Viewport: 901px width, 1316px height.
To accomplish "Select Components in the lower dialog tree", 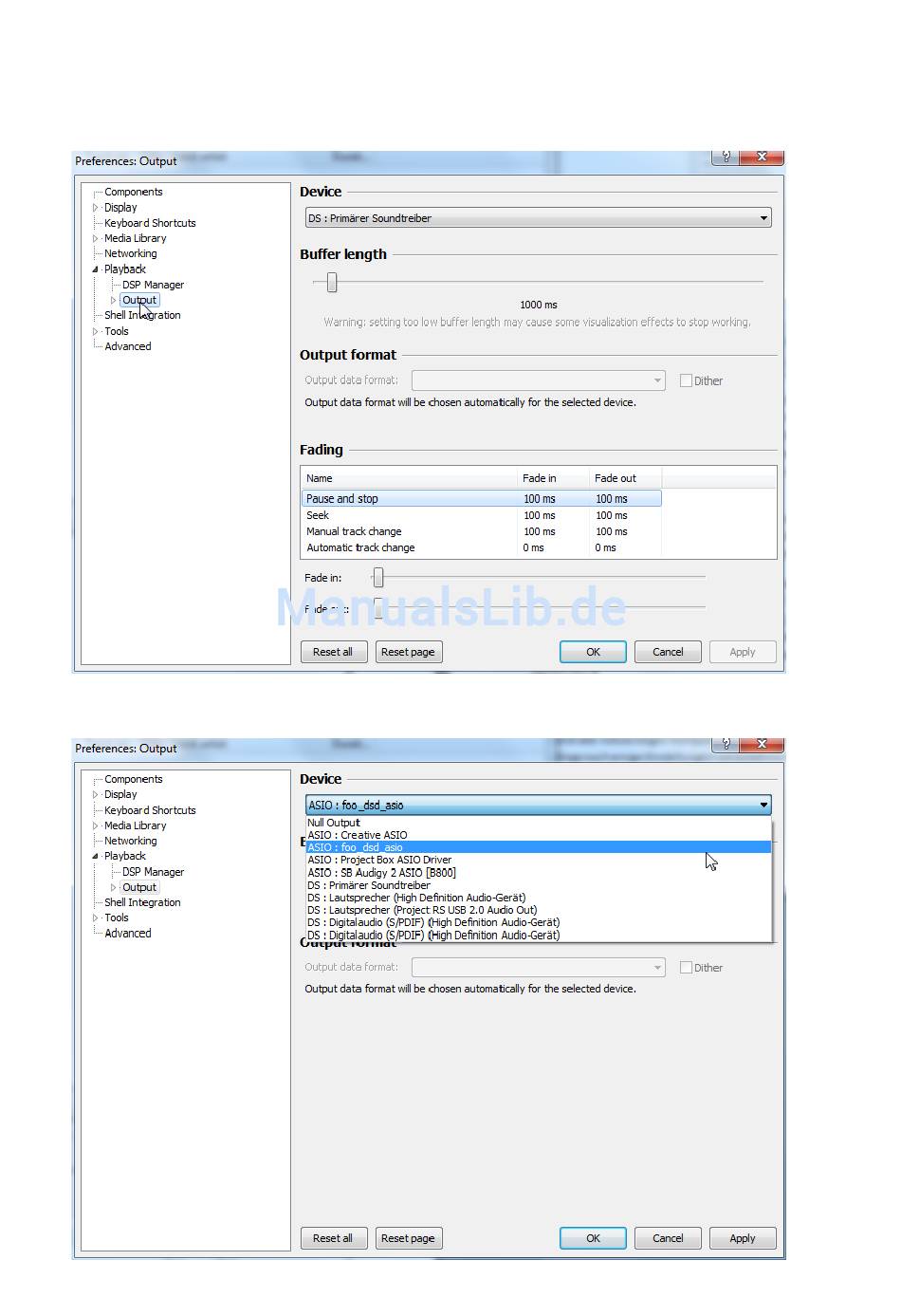I will click(134, 779).
